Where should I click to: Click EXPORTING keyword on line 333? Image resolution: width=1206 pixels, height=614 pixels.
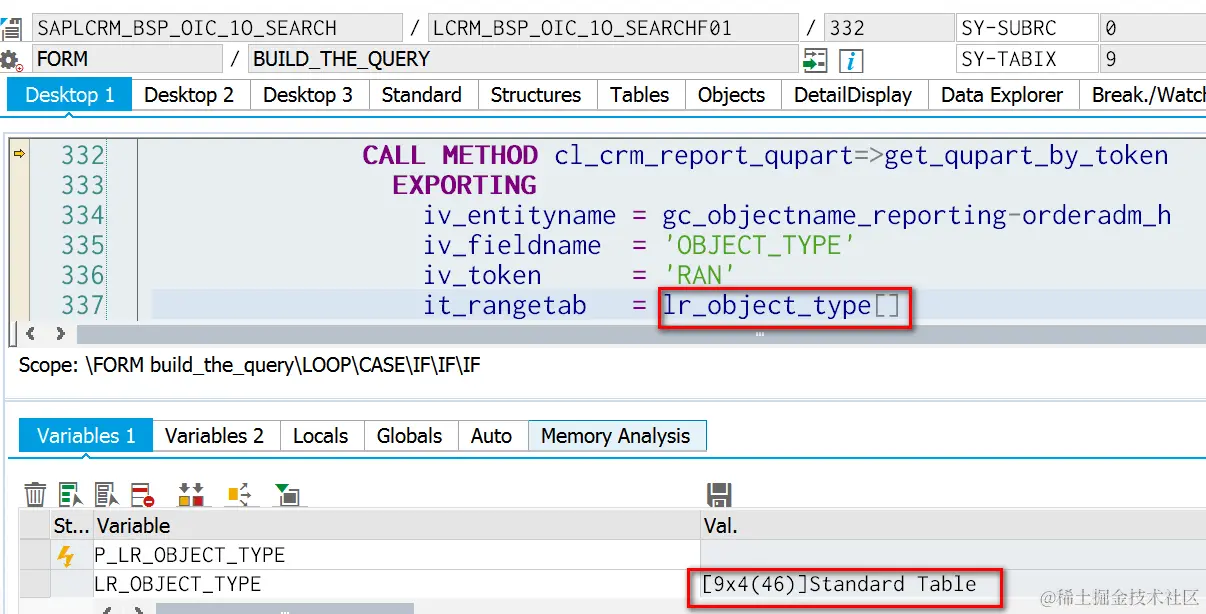(465, 185)
